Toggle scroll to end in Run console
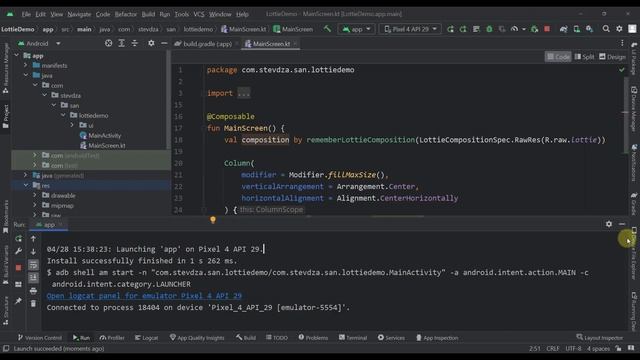This screenshot has width=640, height=360. click(x=33, y=278)
